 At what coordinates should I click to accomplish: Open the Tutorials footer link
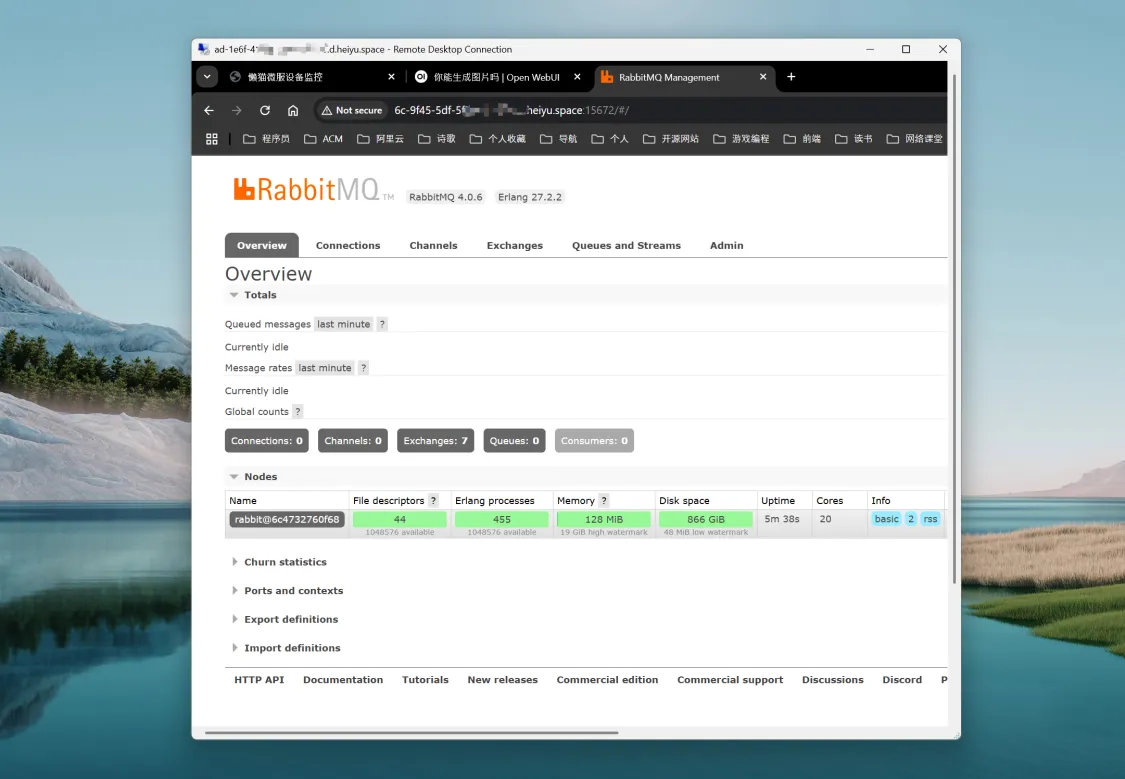(425, 680)
